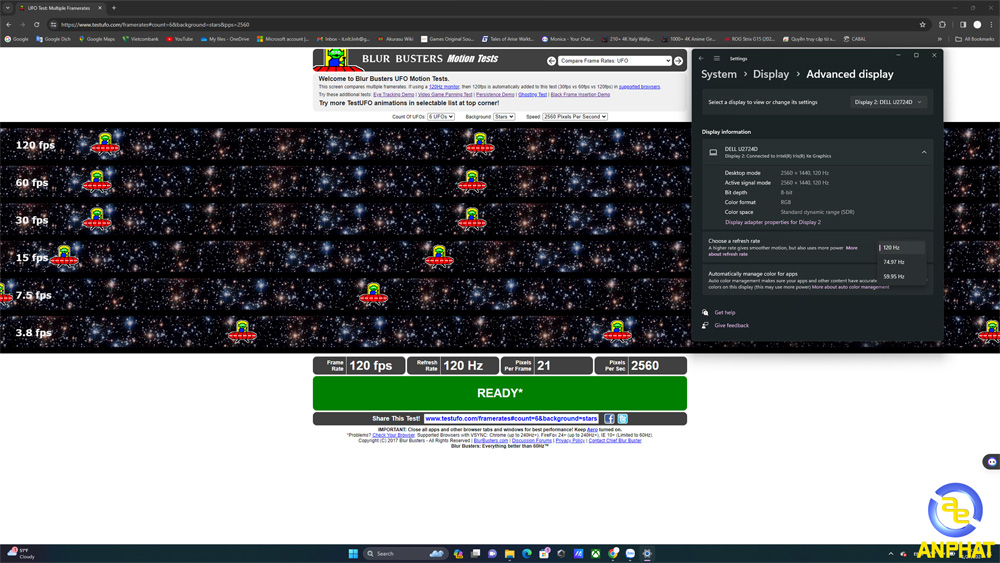Show more bookmarks overflow chevron
The image size is (1000, 563).
(x=939, y=39)
